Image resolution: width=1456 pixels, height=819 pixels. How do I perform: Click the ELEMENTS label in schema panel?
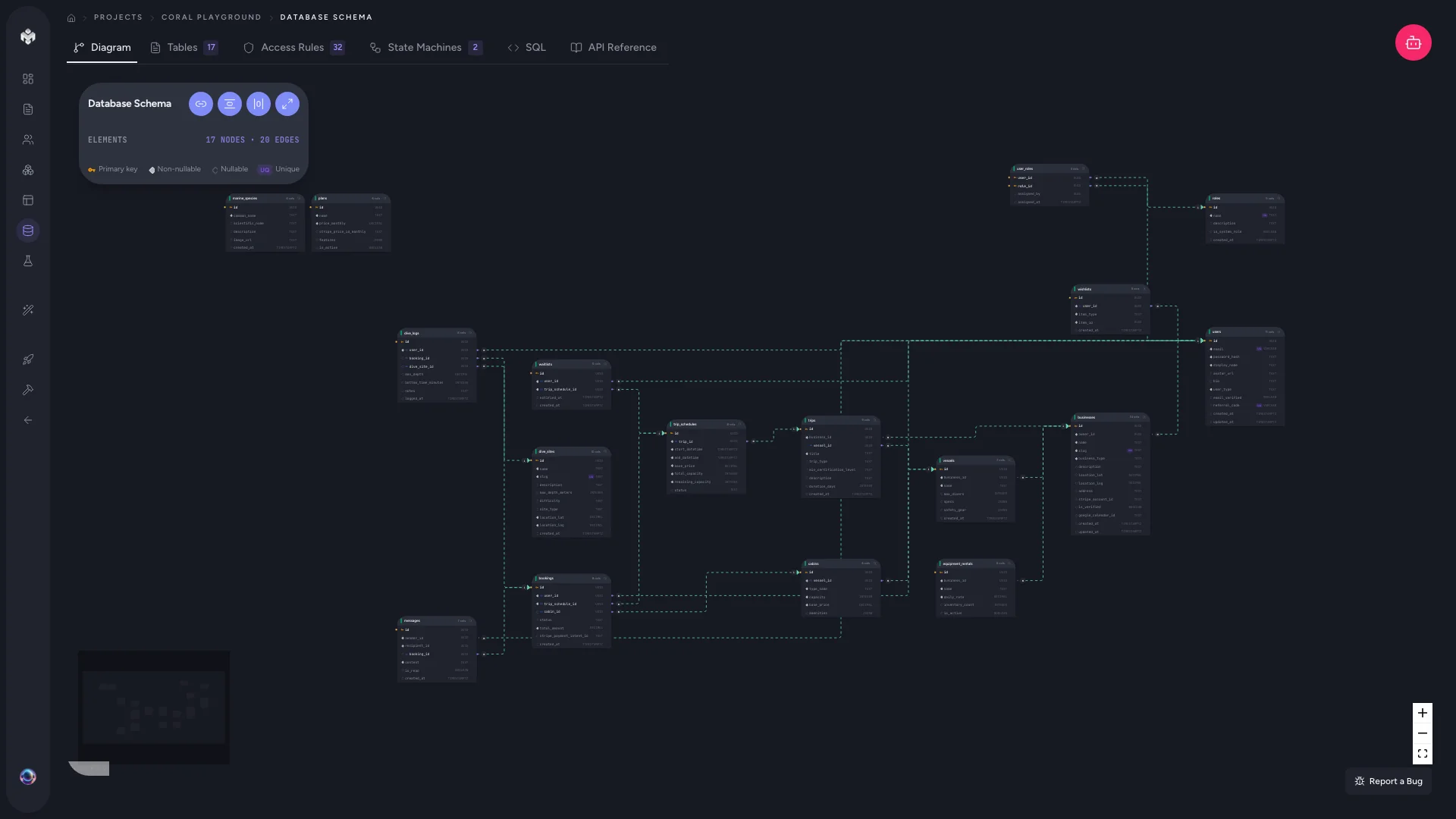(x=108, y=140)
